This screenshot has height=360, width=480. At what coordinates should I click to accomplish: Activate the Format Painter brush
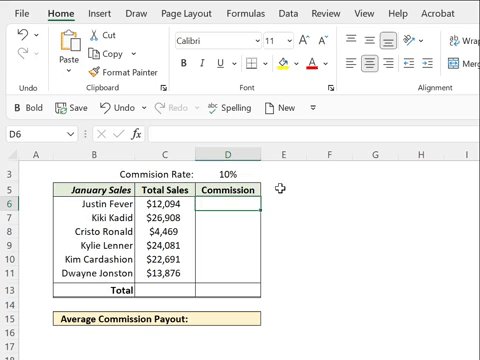click(94, 72)
